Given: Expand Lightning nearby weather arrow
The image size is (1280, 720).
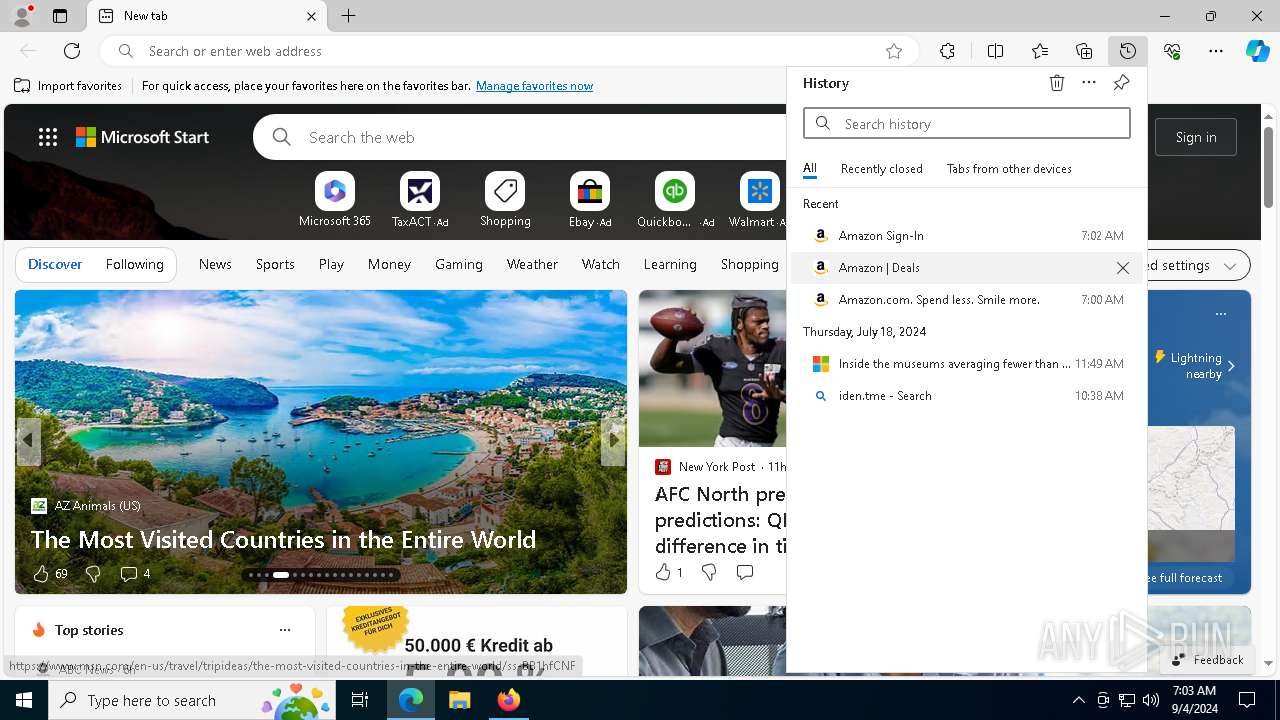Looking at the screenshot, I should tap(1231, 366).
